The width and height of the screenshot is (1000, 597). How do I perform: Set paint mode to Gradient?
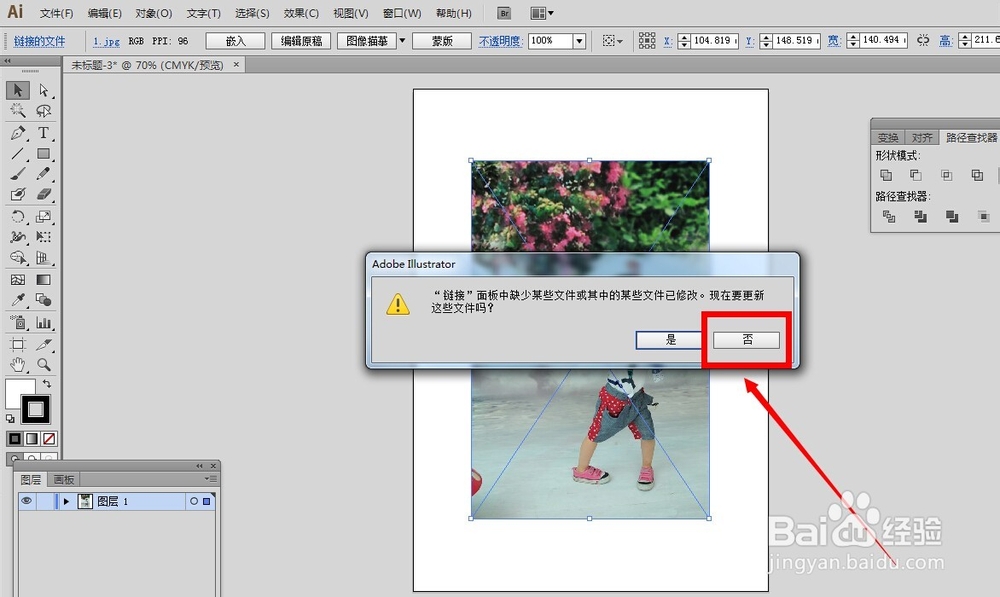[x=32, y=439]
